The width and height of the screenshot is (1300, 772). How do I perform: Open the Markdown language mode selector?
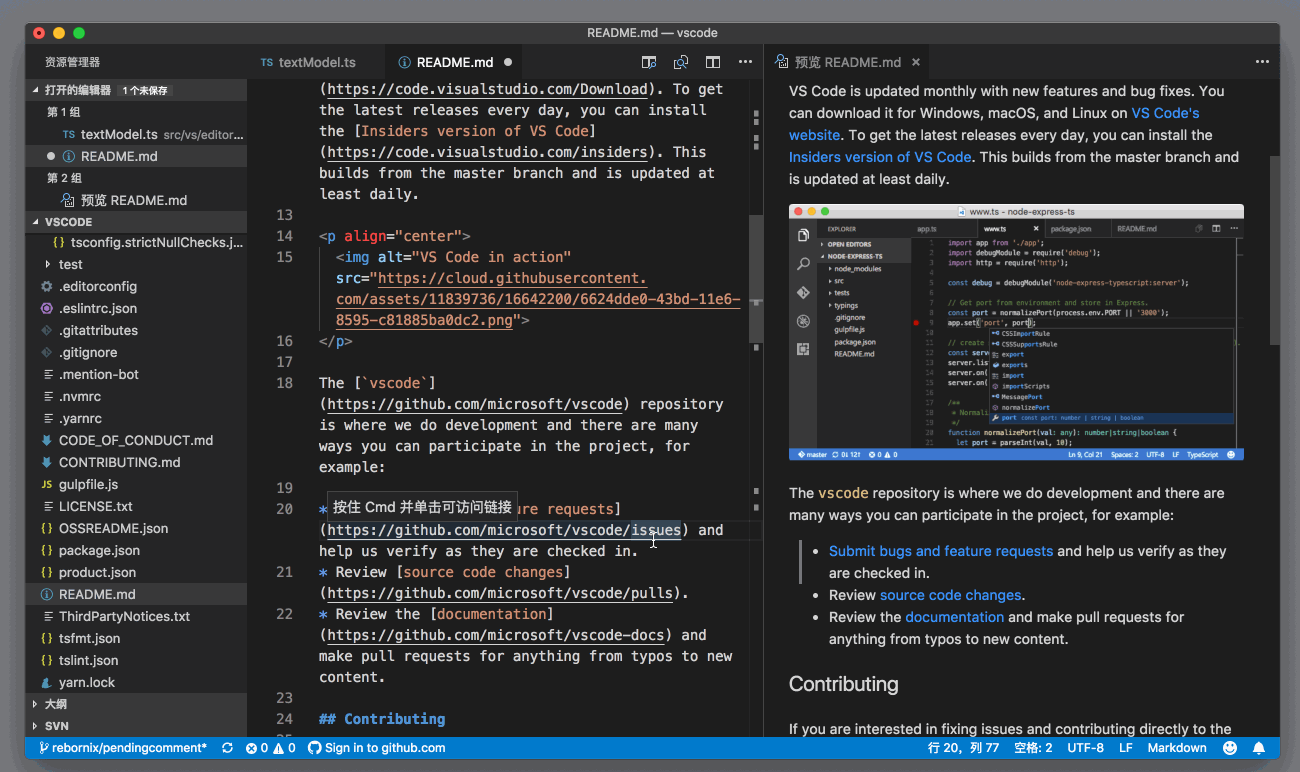pyautogui.click(x=1177, y=747)
